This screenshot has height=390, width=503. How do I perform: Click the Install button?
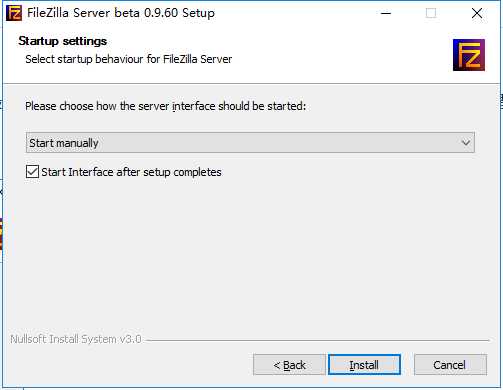364,365
